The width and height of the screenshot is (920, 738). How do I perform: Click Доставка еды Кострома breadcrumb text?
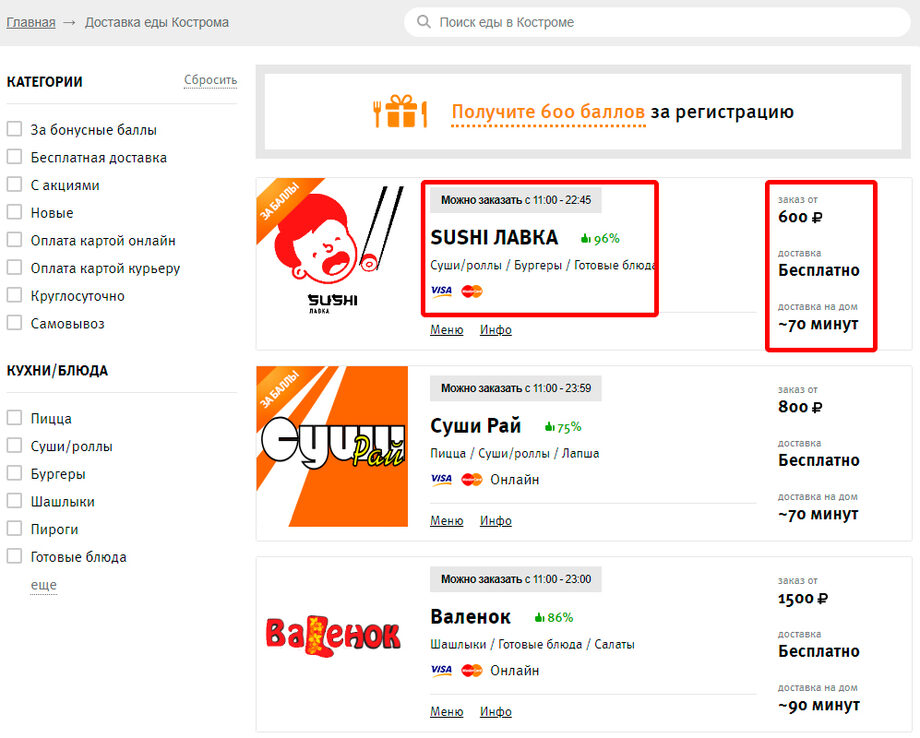point(157,22)
